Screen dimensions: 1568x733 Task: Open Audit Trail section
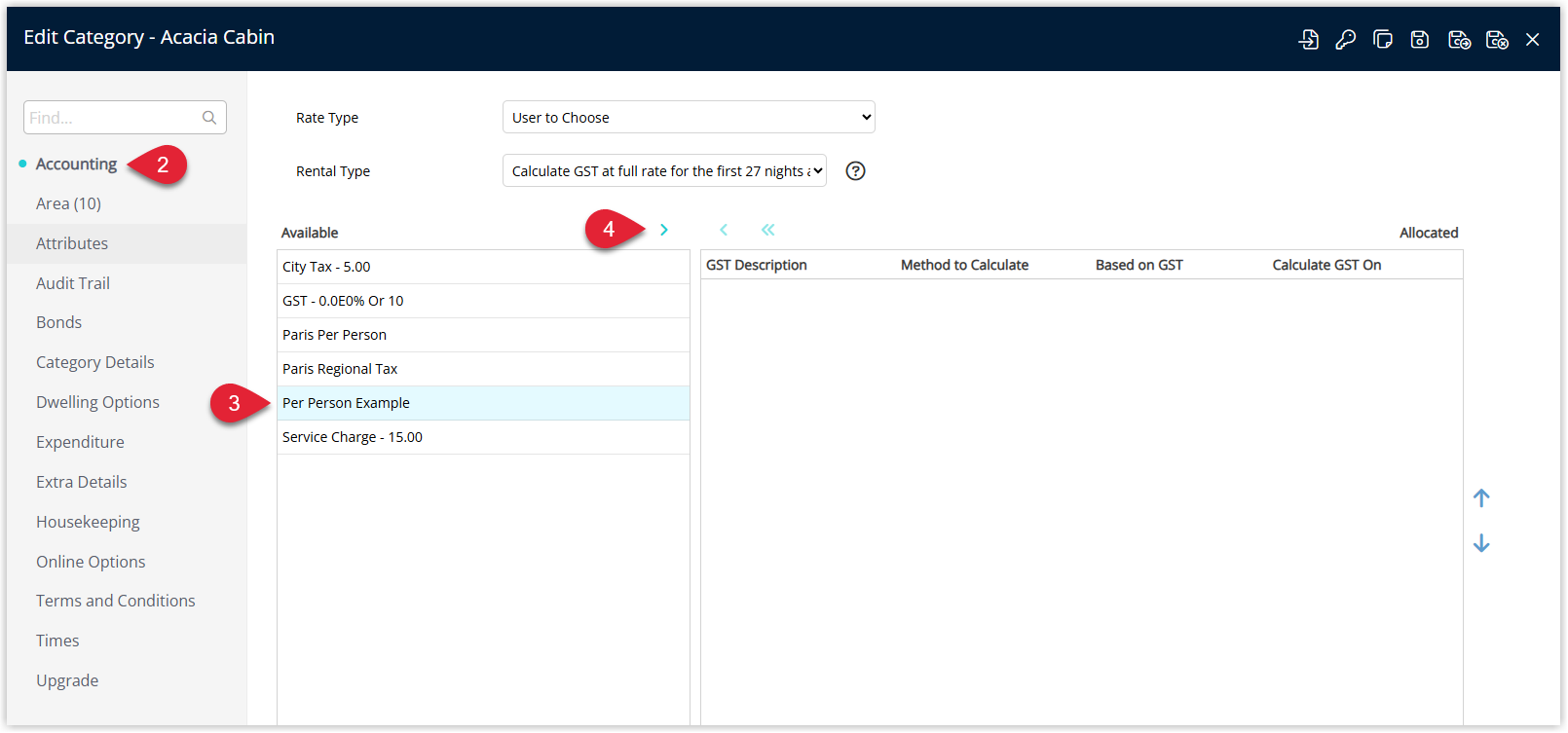click(x=73, y=283)
